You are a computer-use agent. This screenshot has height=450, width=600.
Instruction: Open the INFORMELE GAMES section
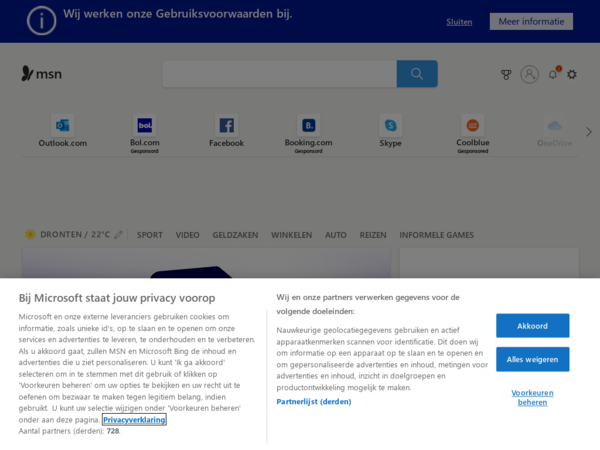point(437,235)
